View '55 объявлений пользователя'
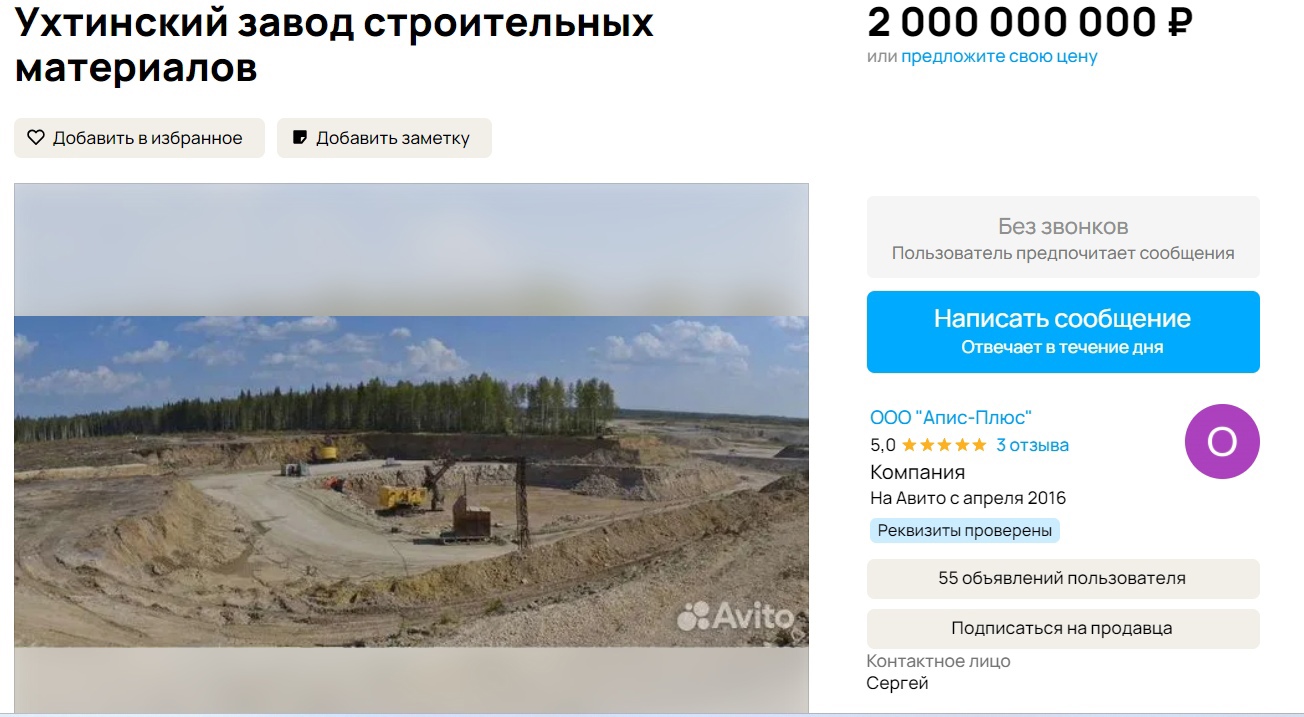 1063,578
